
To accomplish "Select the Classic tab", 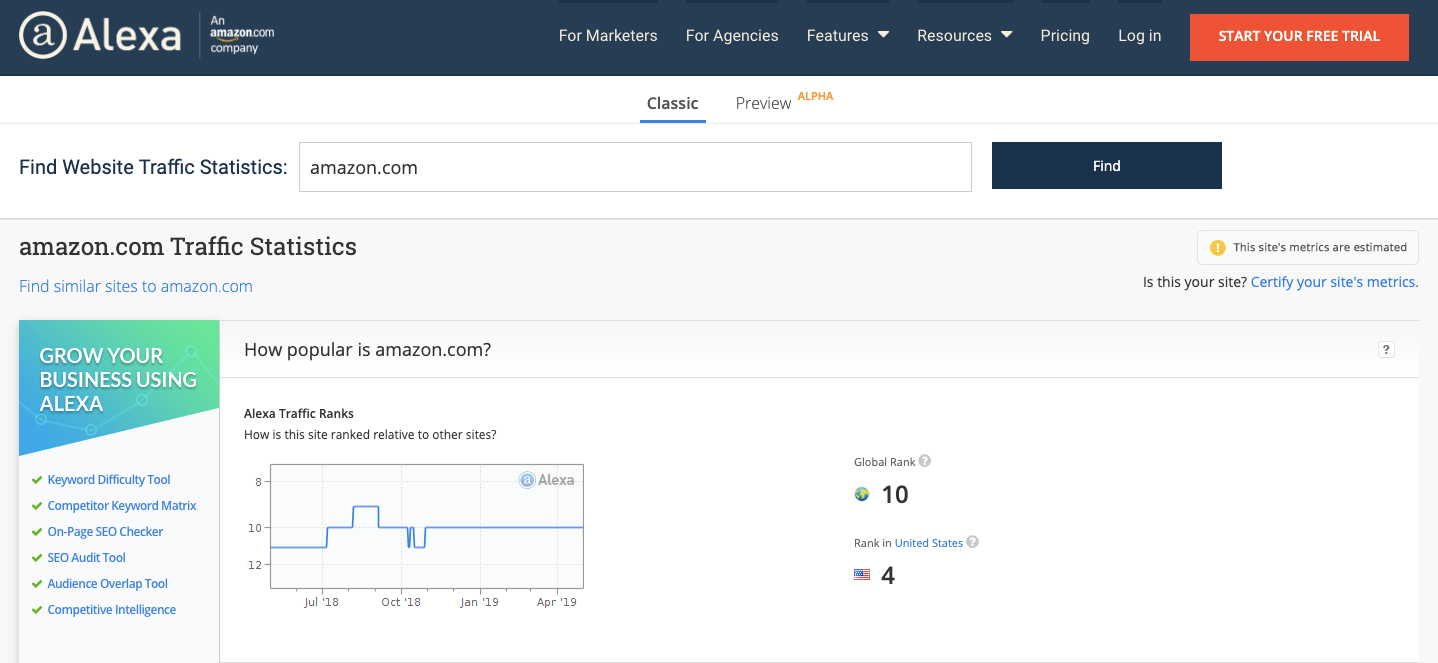I will pos(673,104).
